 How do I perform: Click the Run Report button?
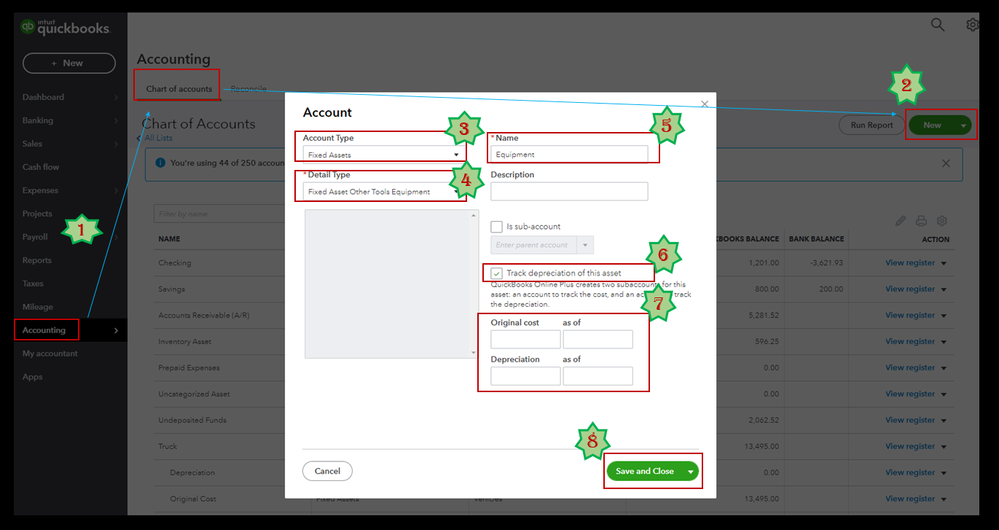[x=871, y=125]
